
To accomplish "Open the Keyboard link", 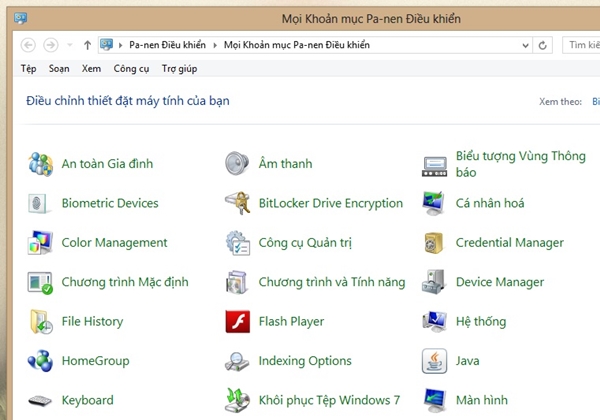I will click(x=88, y=400).
